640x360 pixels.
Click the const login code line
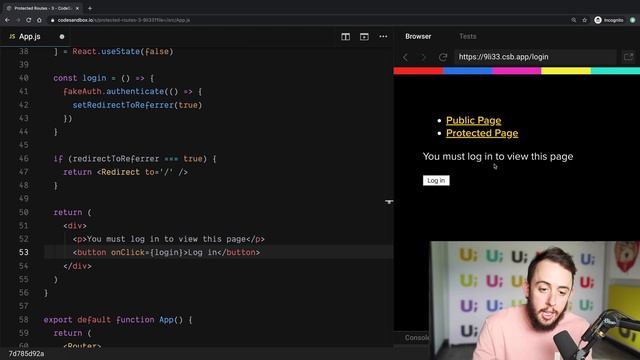pyautogui.click(x=104, y=78)
